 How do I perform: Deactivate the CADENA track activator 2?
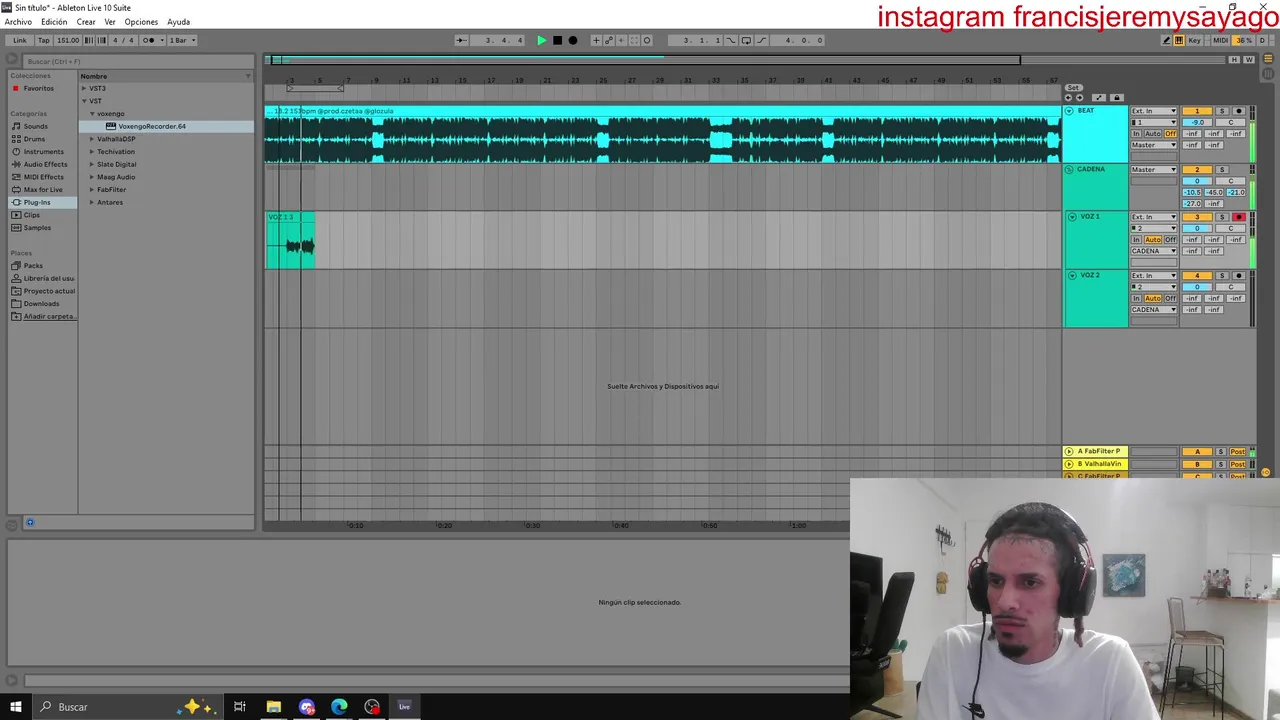point(1197,170)
